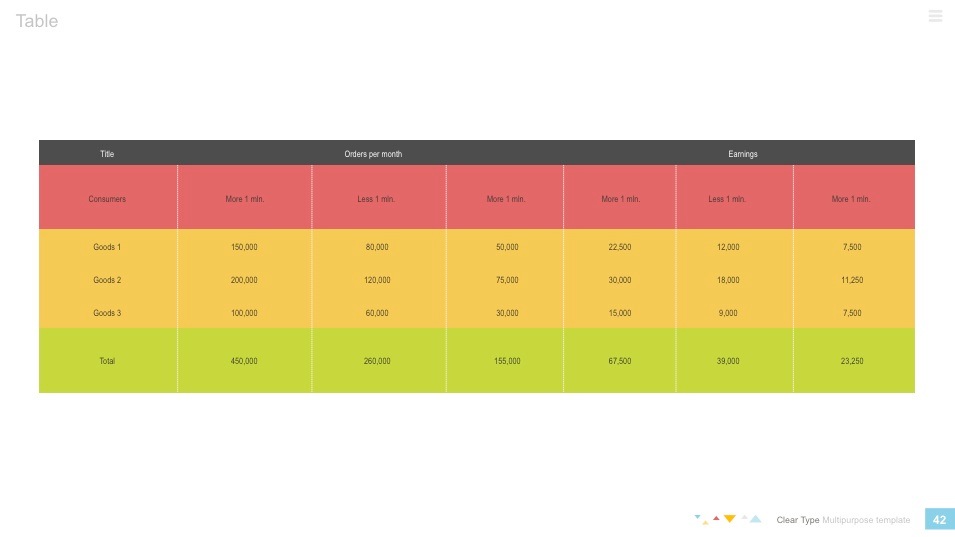The height and width of the screenshot is (537, 955).
Task: Click the 23,250 earnings total cell
Action: coord(852,360)
